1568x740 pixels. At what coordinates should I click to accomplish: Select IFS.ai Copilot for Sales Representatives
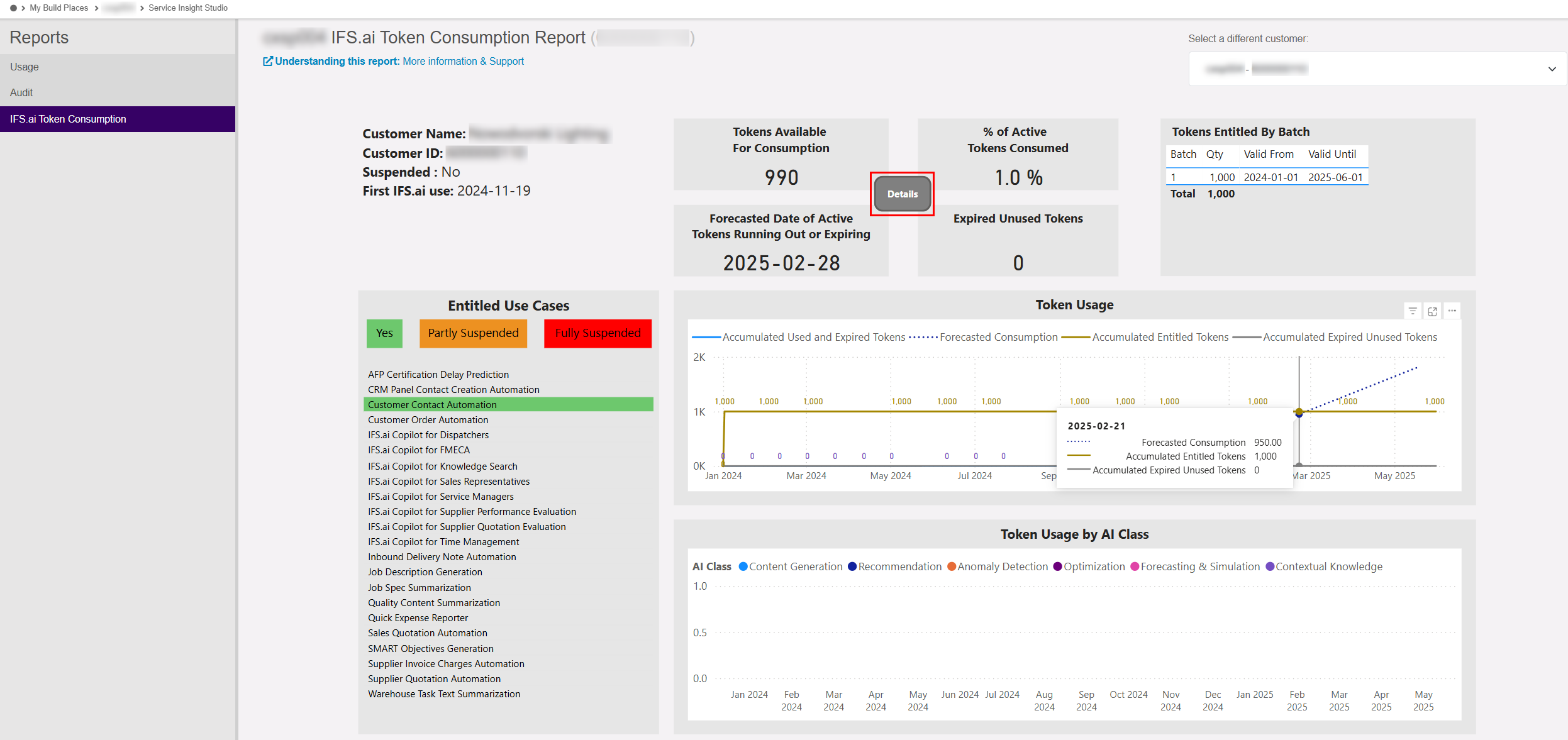point(449,481)
